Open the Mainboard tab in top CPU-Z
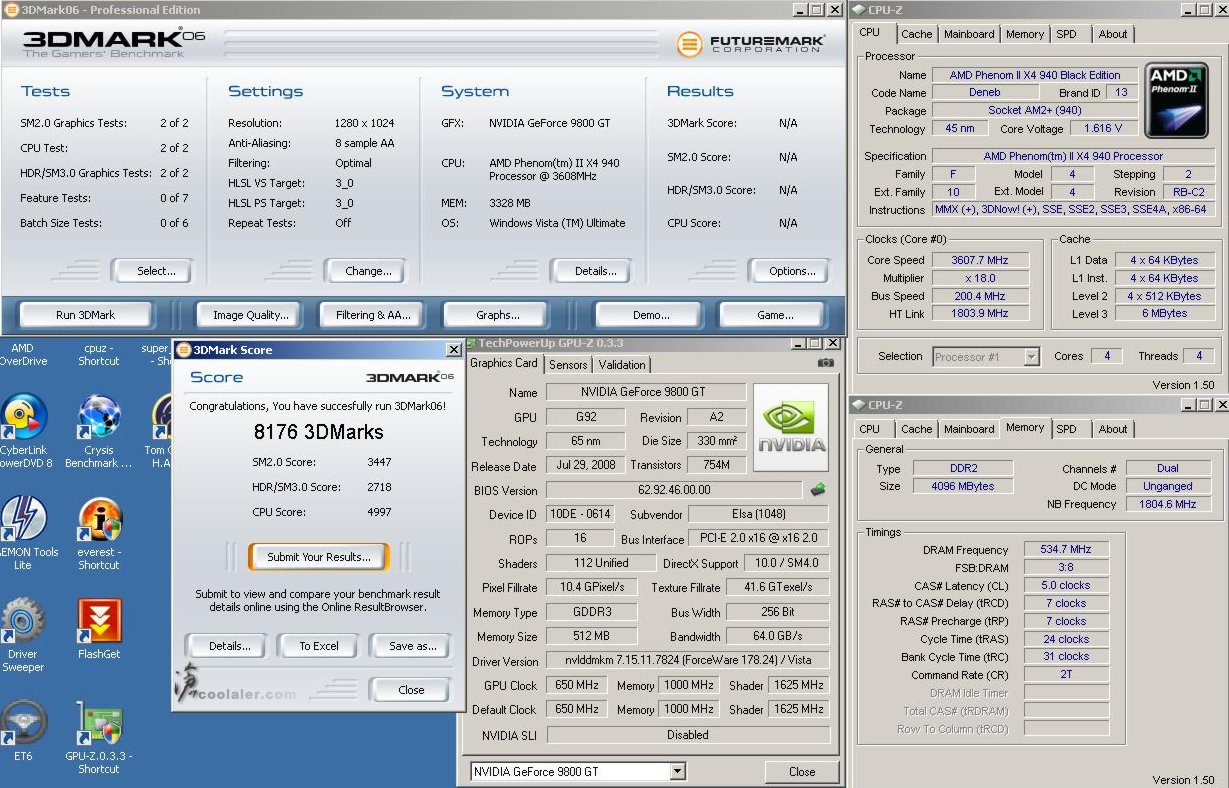 point(969,34)
